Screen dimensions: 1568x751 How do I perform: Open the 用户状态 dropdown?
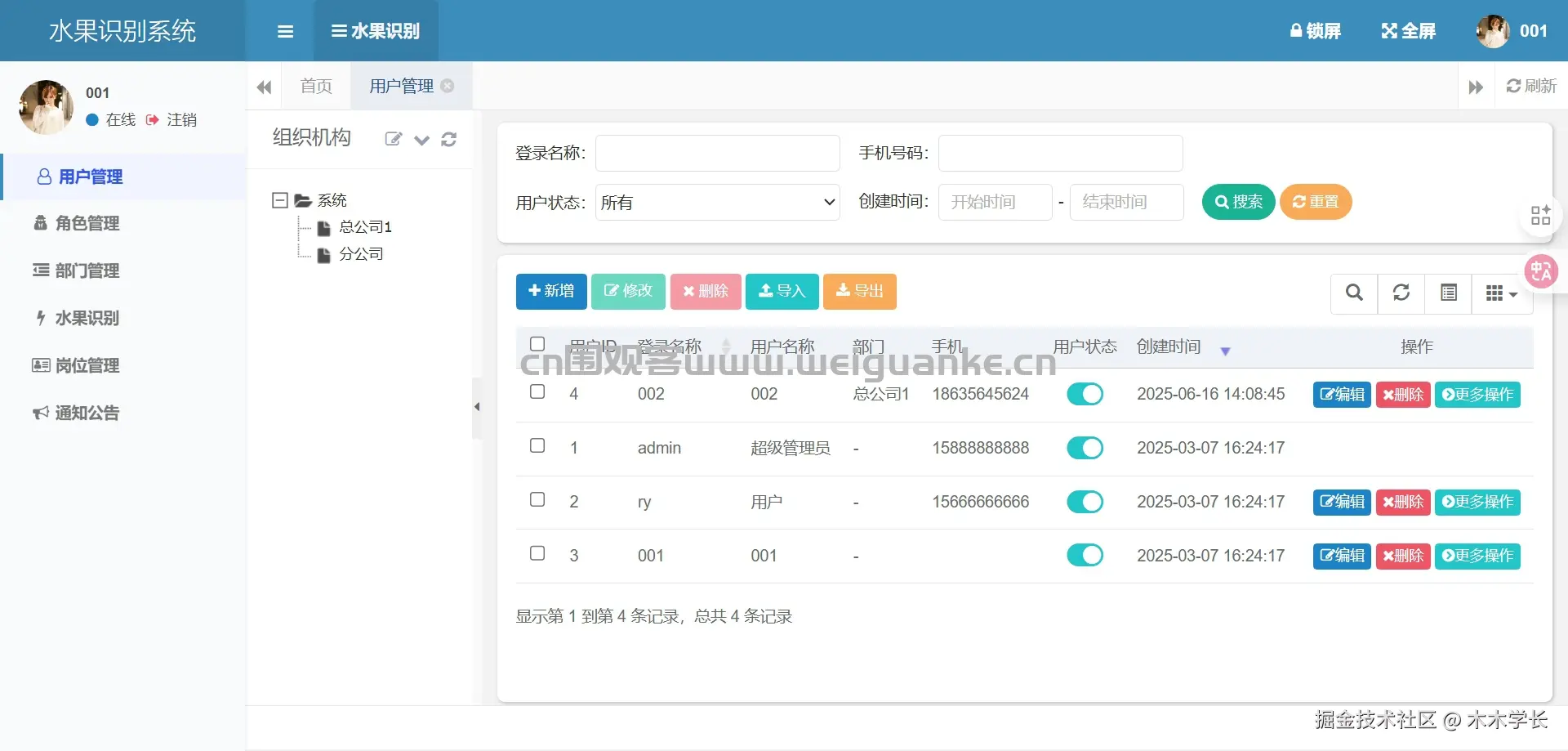[717, 202]
